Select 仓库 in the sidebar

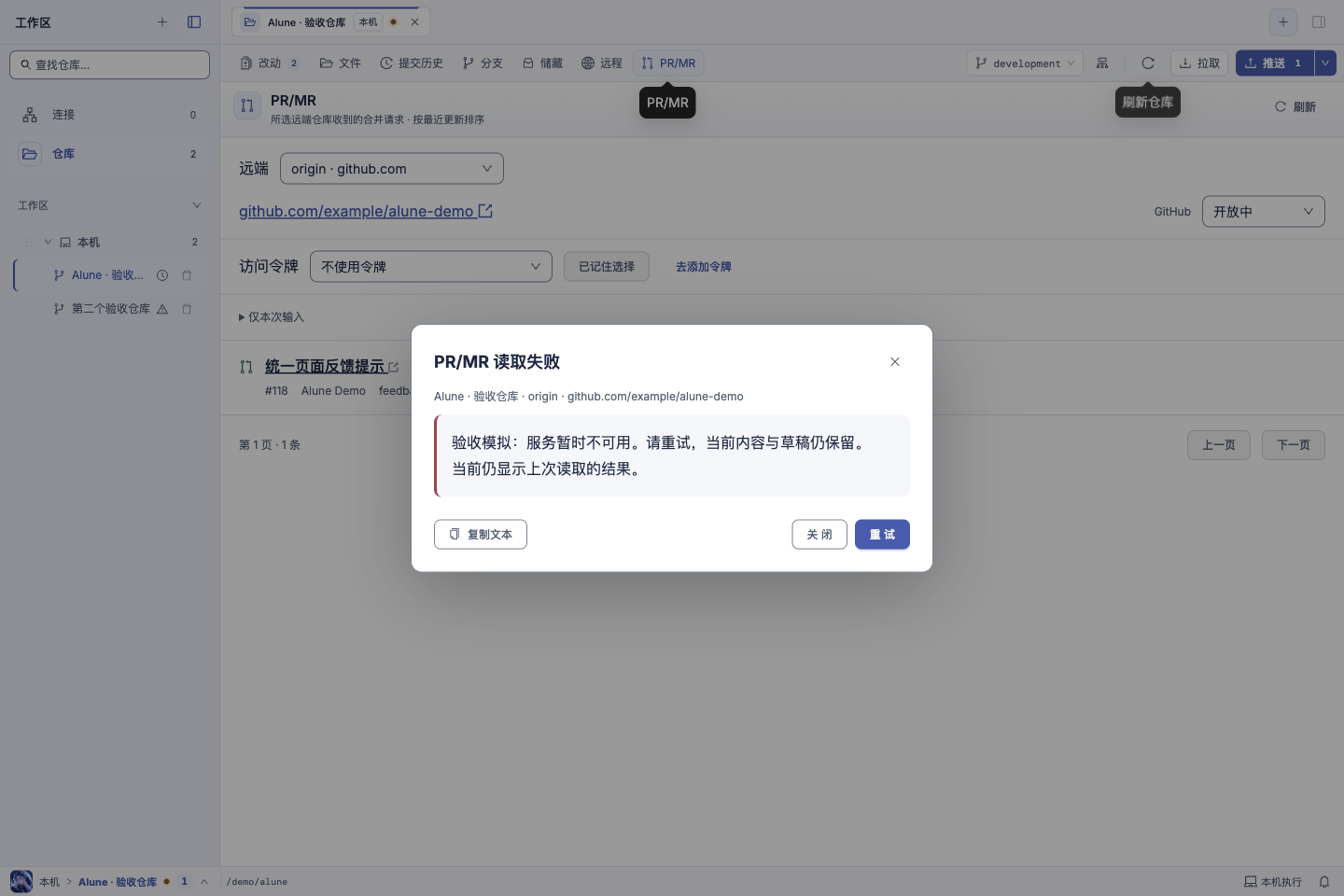tap(110, 154)
